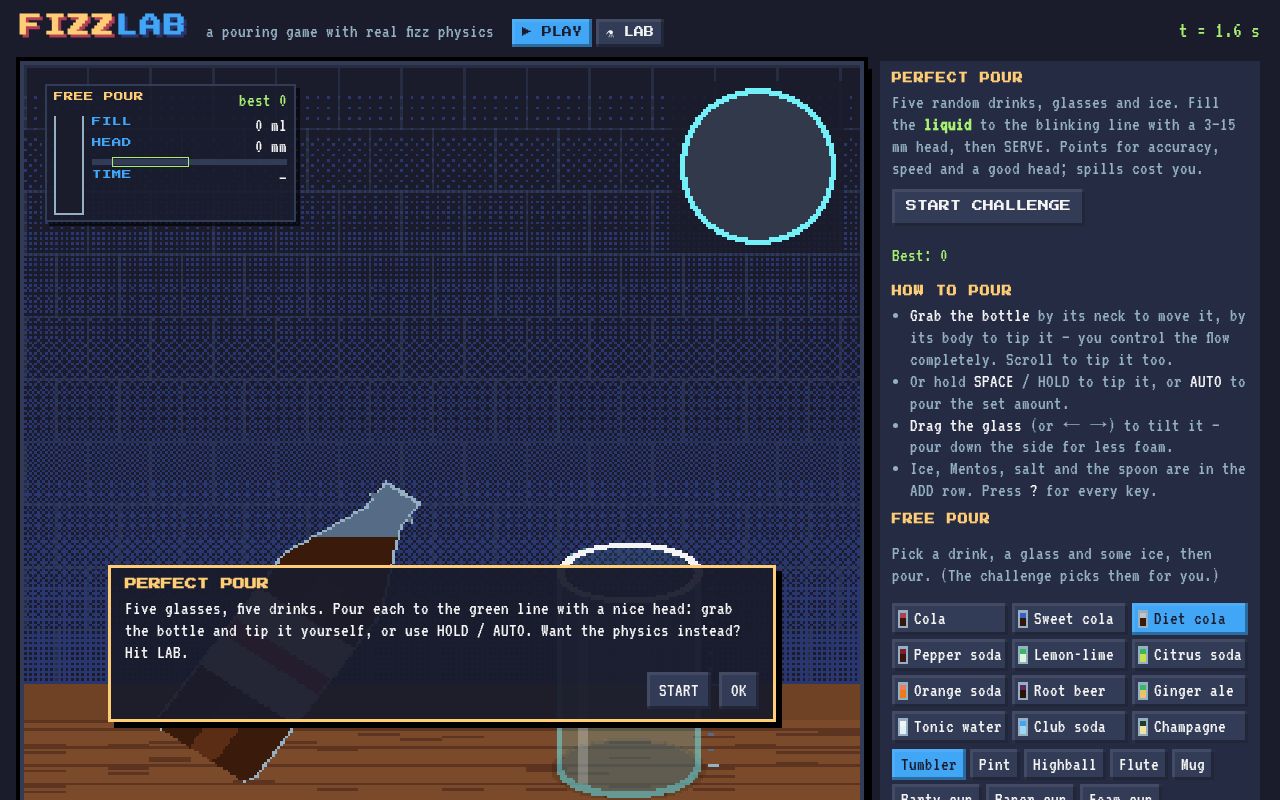Click the "a pouring game with real fizz physics" tagline
The width and height of the screenshot is (1280, 800).
pyautogui.click(x=350, y=32)
